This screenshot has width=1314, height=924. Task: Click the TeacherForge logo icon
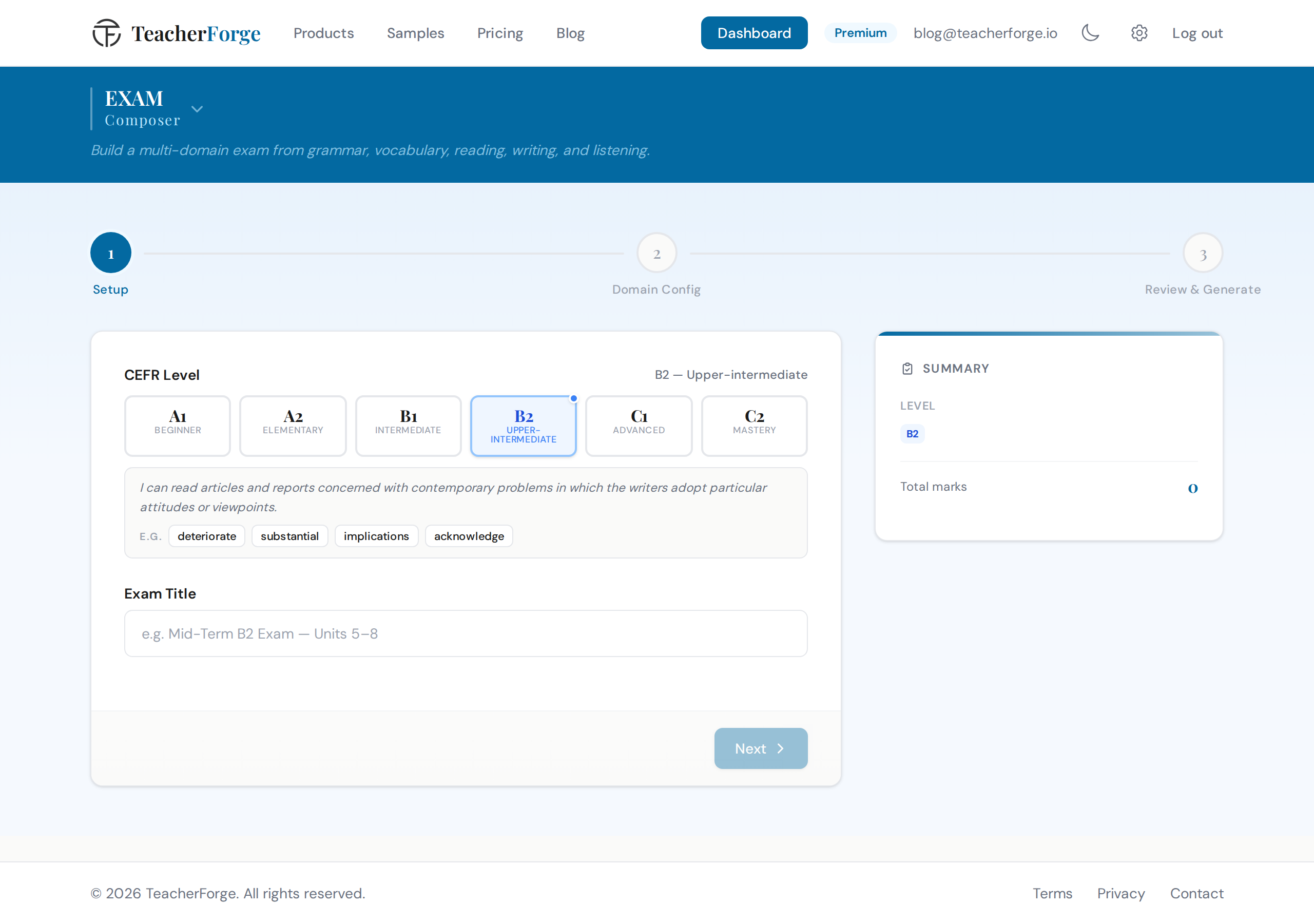click(106, 33)
